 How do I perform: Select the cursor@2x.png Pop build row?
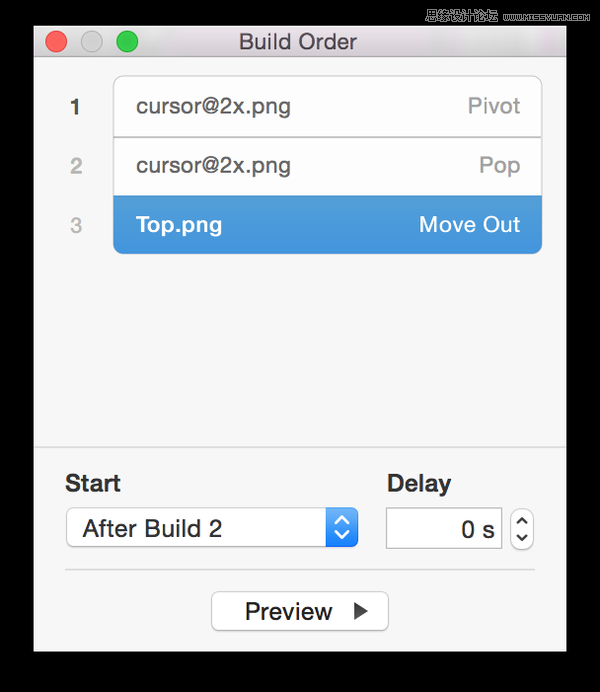[327, 166]
